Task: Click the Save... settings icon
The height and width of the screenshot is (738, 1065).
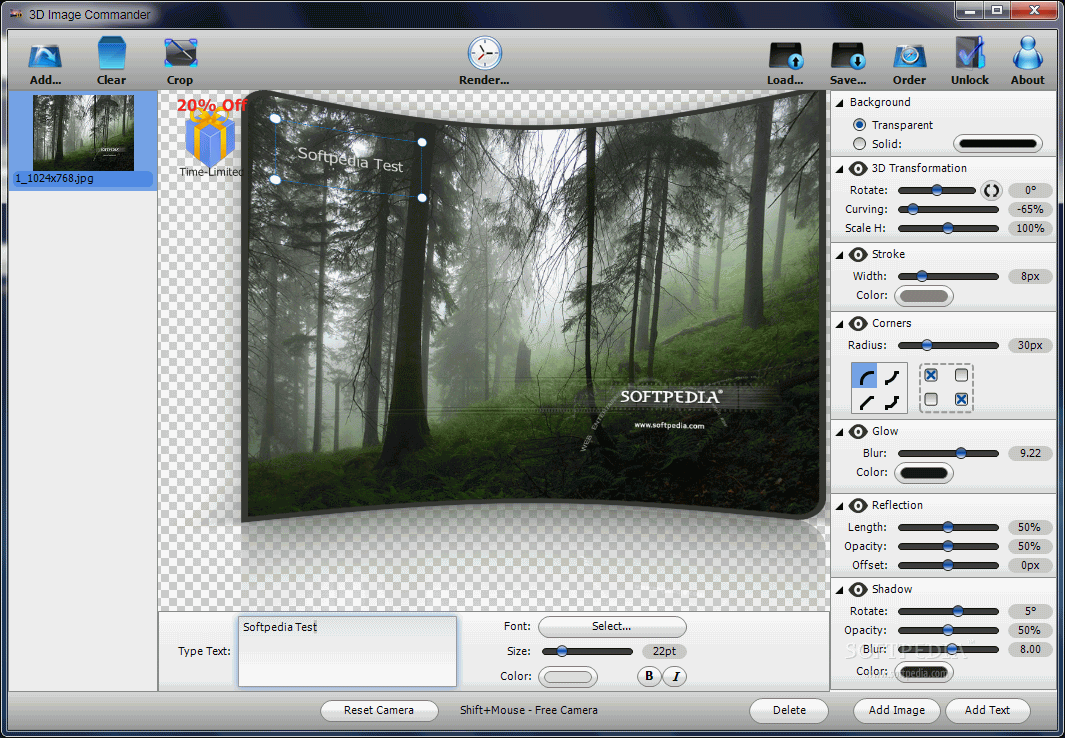Action: (x=848, y=56)
